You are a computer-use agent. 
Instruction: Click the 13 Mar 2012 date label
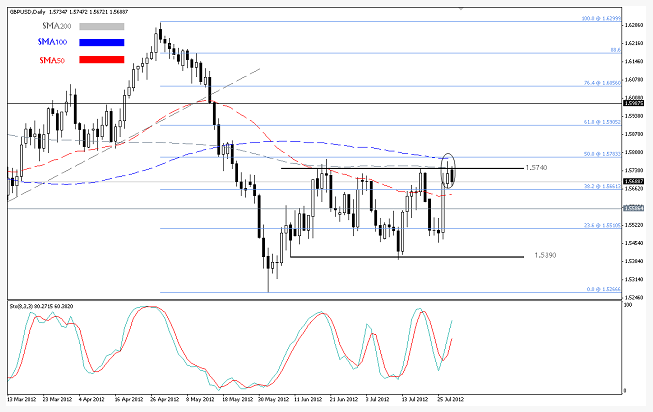22,399
